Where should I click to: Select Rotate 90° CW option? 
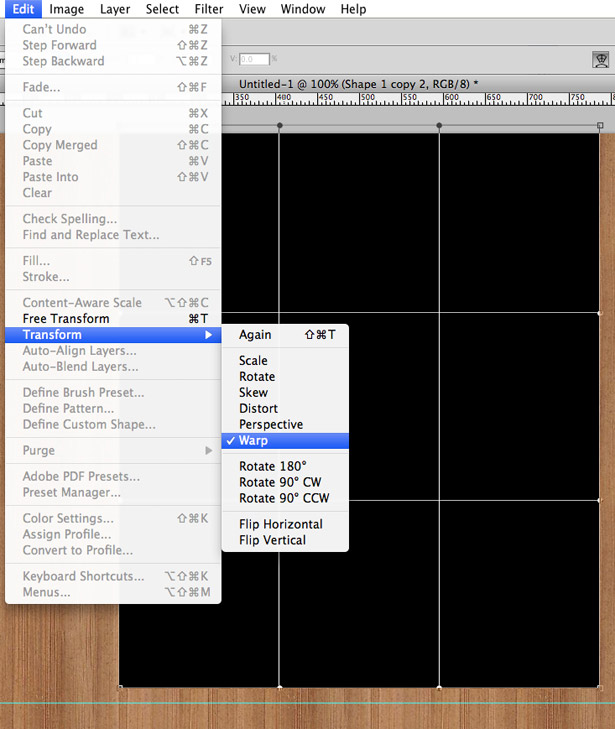coord(285,482)
